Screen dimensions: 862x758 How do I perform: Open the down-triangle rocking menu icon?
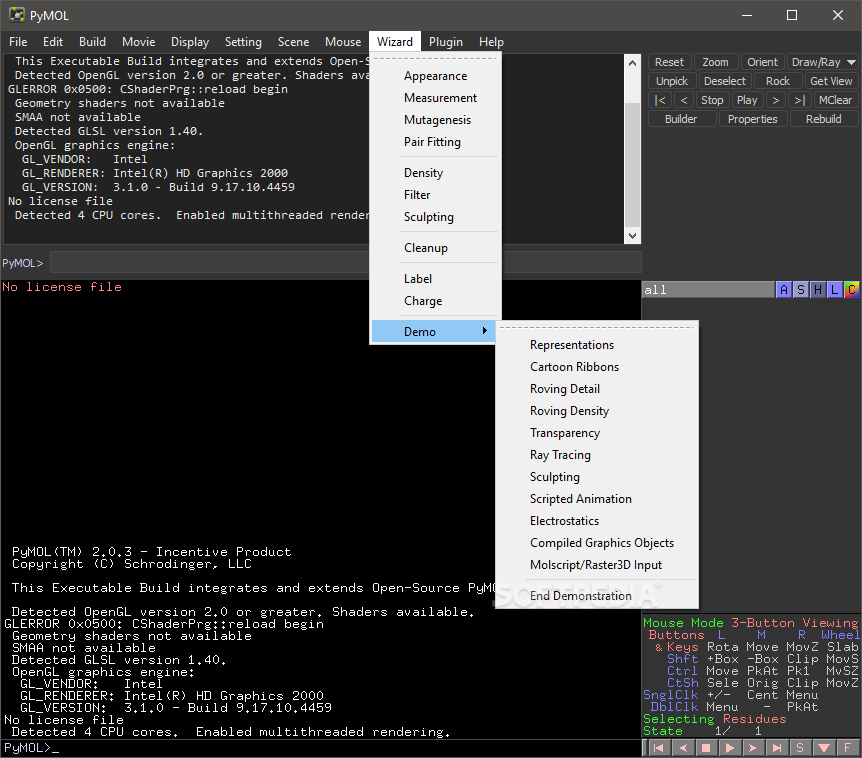point(824,748)
